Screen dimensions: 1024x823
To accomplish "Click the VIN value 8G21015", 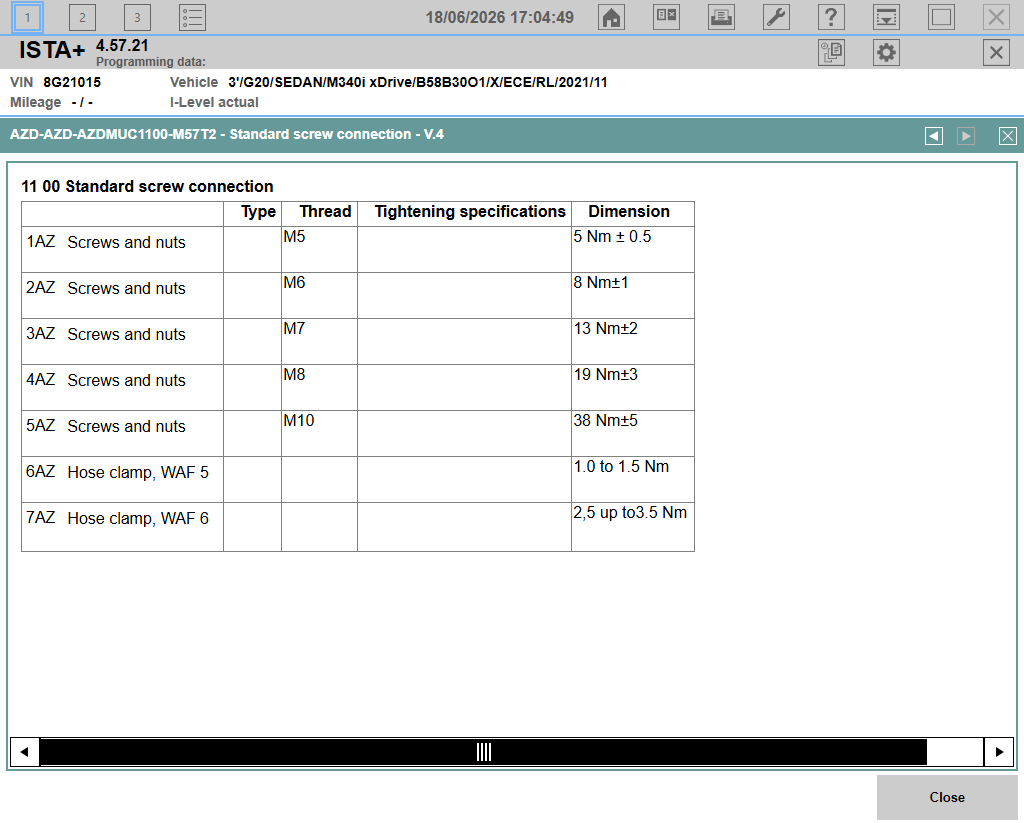I will (x=72, y=82).
